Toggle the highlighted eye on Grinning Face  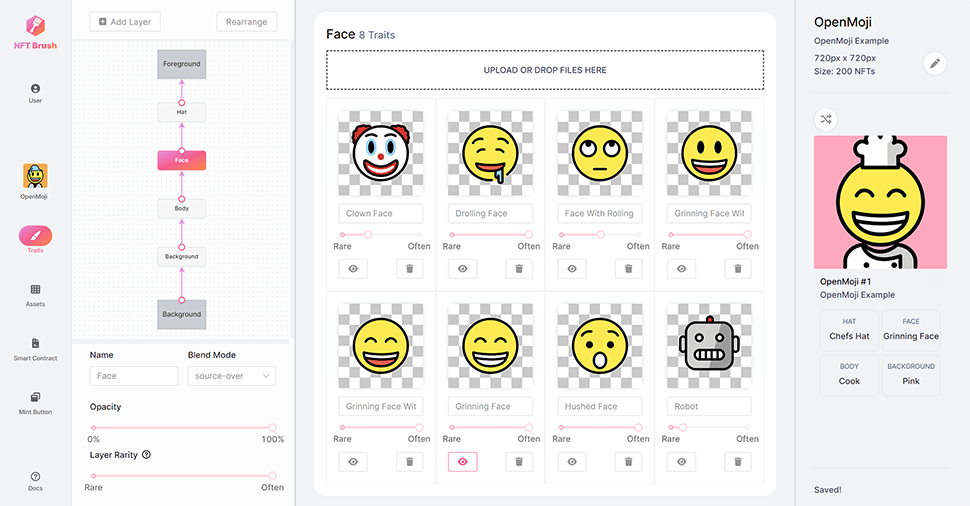coord(463,461)
